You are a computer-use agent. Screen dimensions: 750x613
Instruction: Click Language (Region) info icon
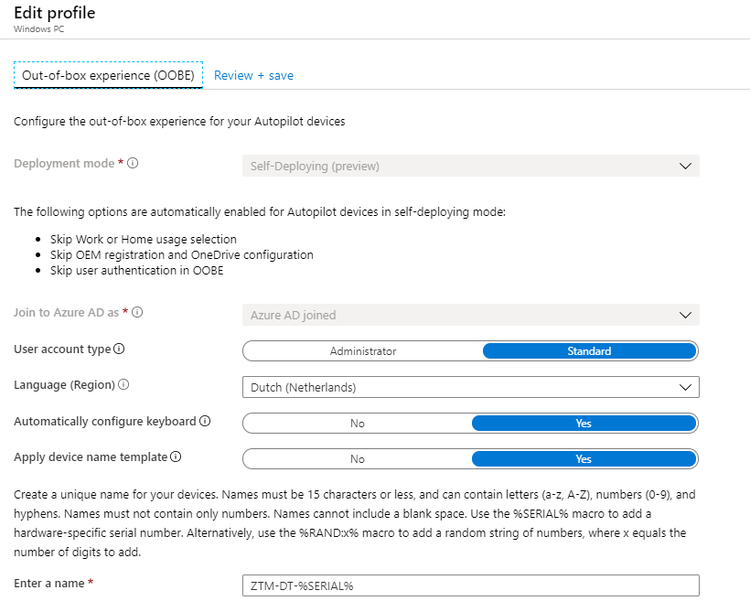coord(123,386)
